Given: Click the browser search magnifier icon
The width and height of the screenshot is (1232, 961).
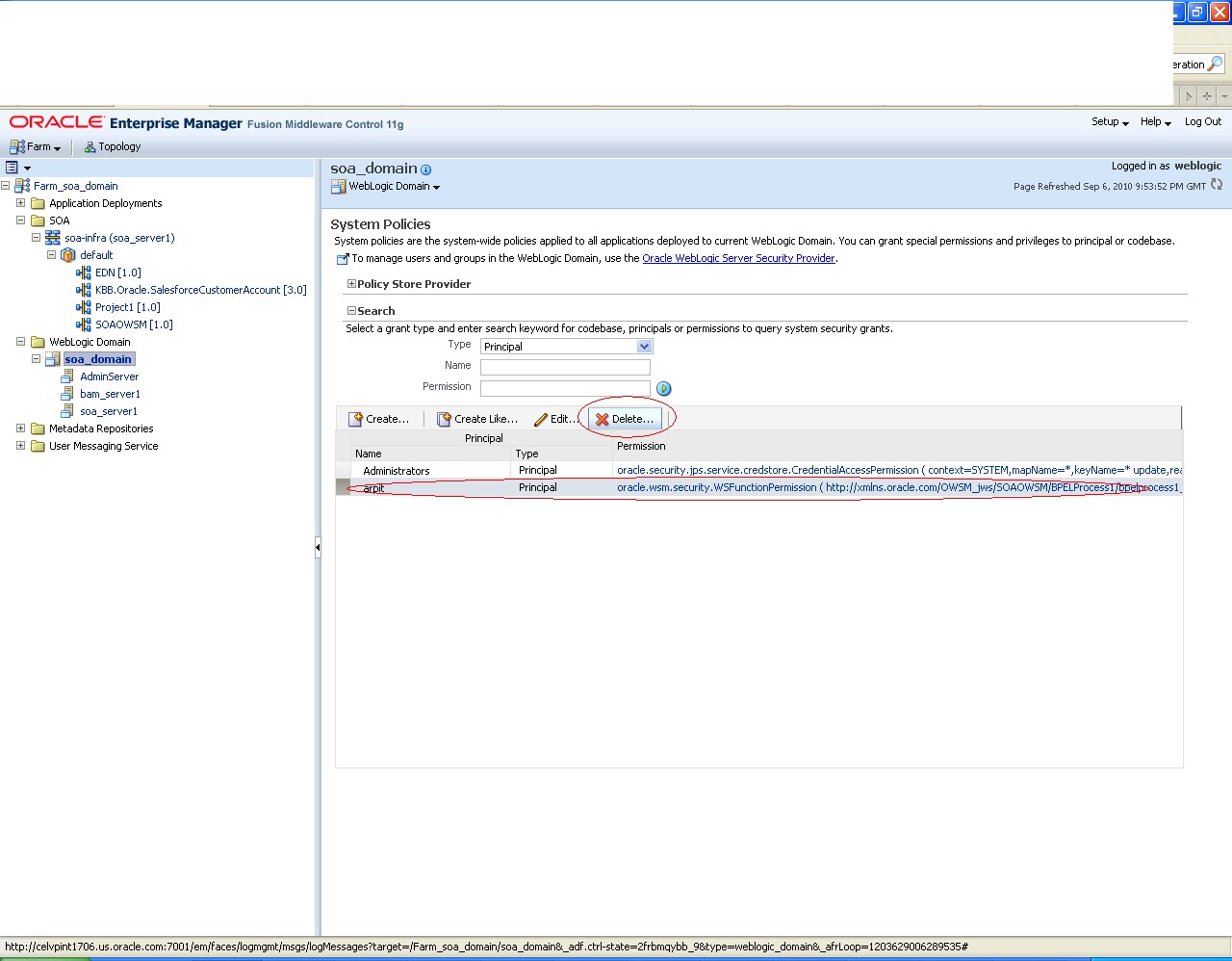Looking at the screenshot, I should tap(1215, 65).
